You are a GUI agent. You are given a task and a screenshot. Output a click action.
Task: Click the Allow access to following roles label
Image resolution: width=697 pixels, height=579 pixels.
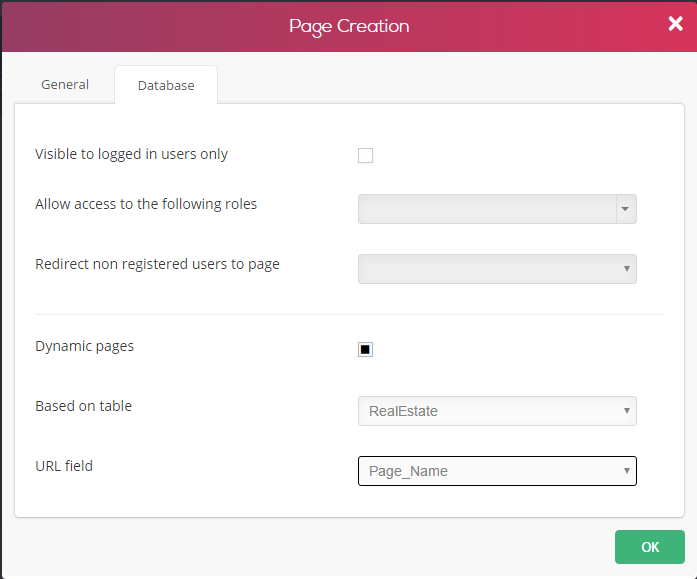(x=146, y=204)
